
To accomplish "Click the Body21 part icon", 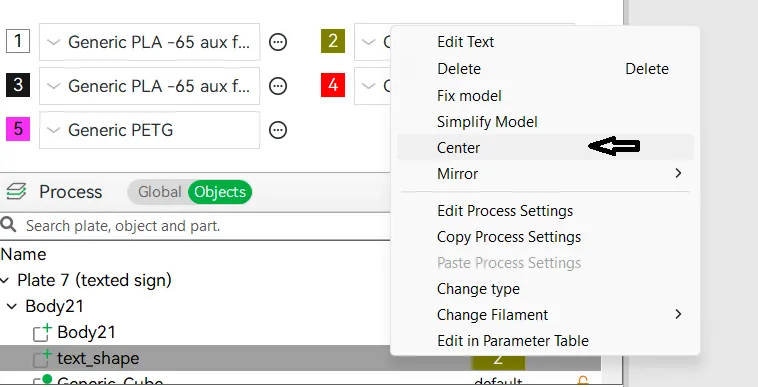I will coord(42,332).
